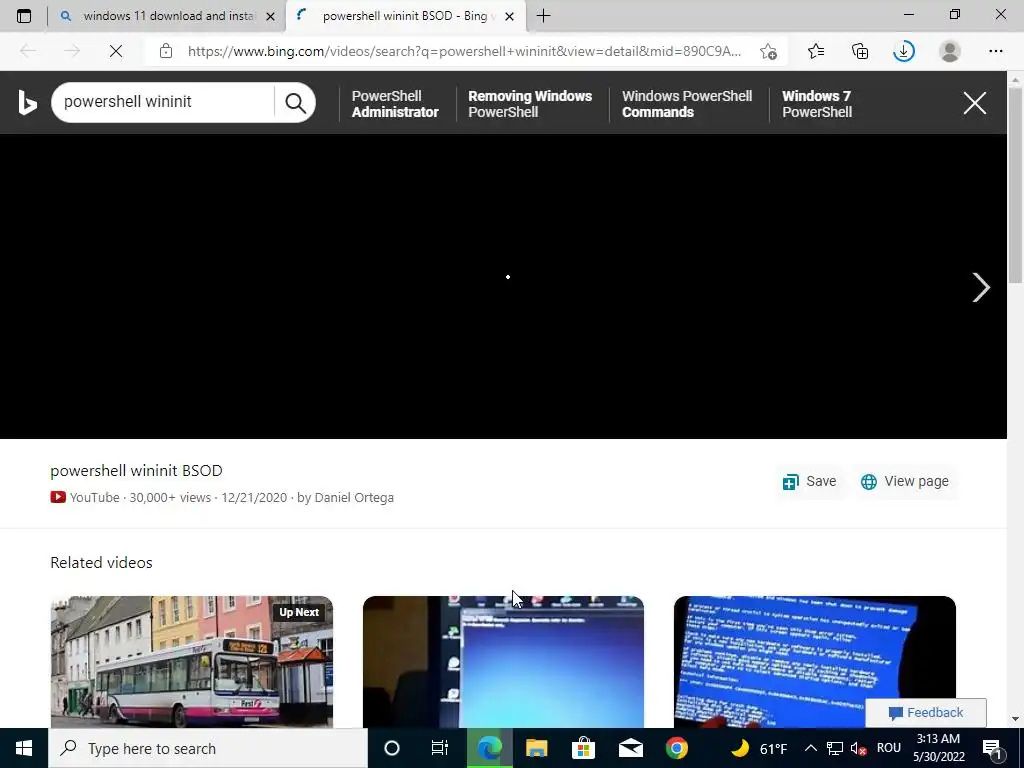Open the Favorites list
Screen dimensions: 1024x768
pos(816,51)
